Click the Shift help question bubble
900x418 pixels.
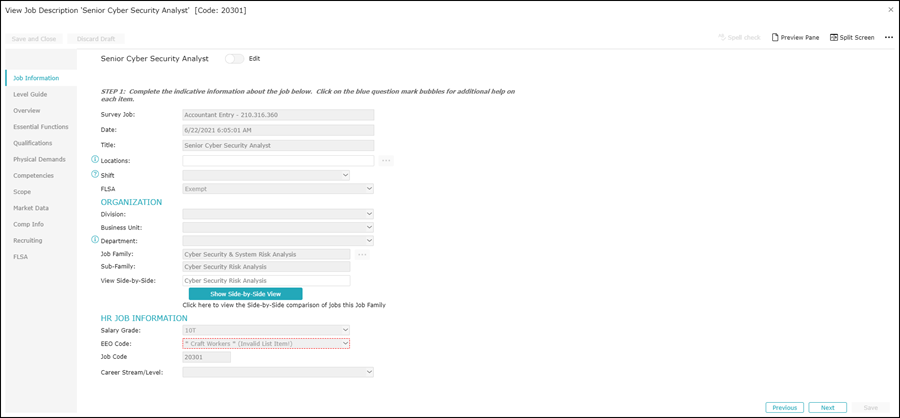[x=96, y=174]
